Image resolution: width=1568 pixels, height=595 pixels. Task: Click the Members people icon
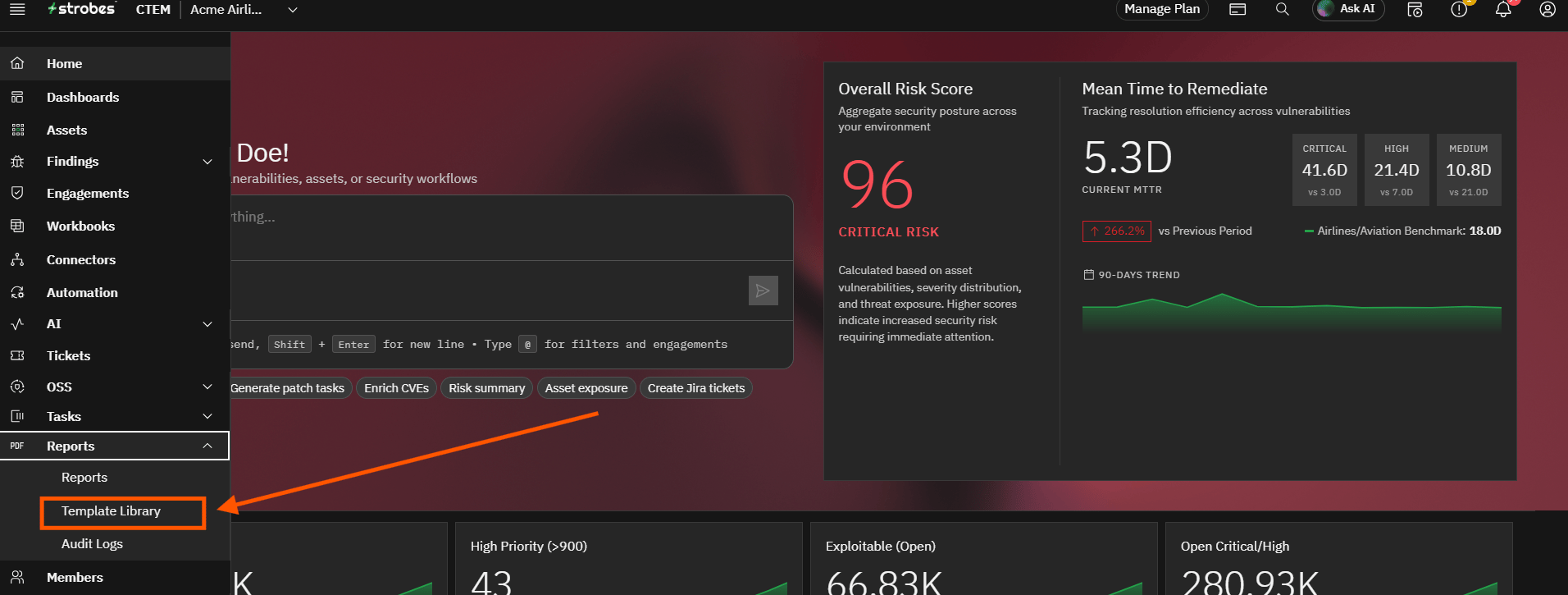click(x=17, y=577)
